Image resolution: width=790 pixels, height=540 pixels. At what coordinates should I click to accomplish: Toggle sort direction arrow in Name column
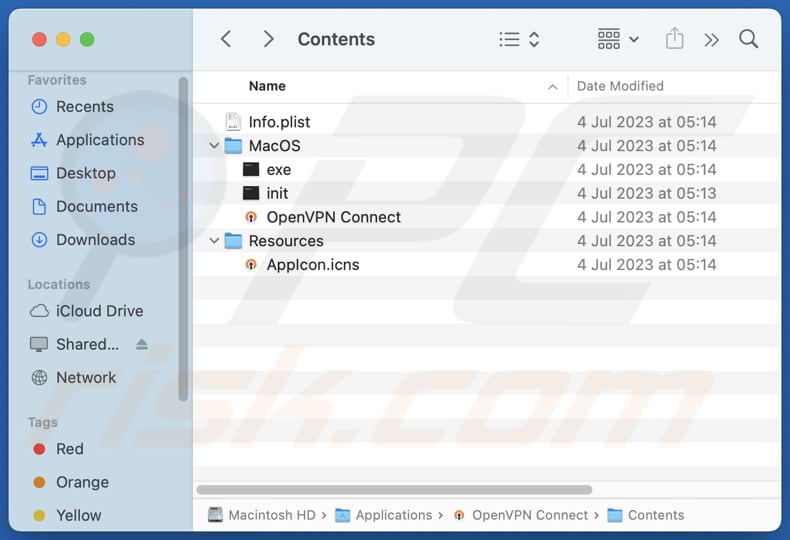[x=553, y=87]
